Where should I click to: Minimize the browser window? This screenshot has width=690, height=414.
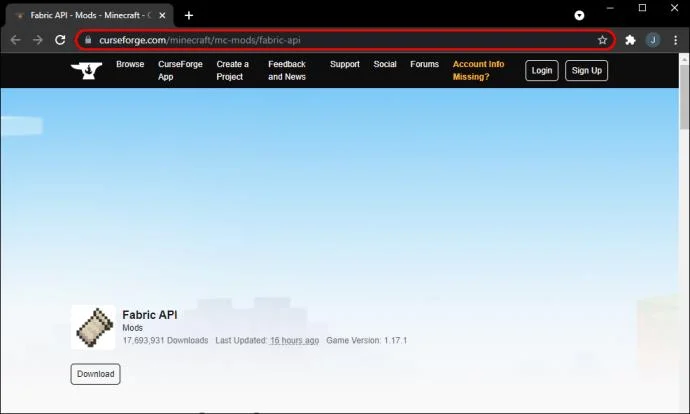(610, 8)
